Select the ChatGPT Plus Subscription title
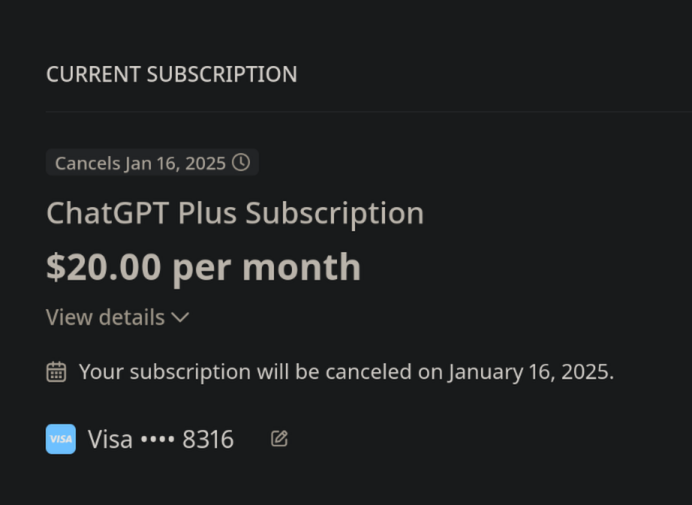This screenshot has height=505, width=692. pyautogui.click(x=235, y=213)
